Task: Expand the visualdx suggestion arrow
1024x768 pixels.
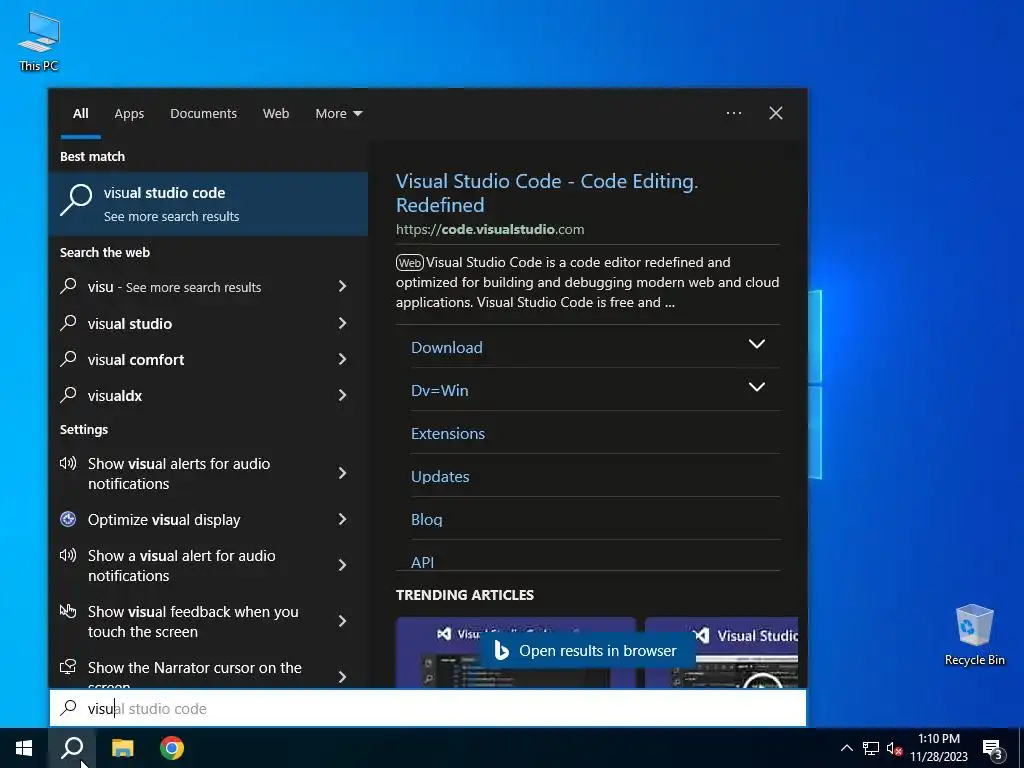Action: click(x=342, y=394)
